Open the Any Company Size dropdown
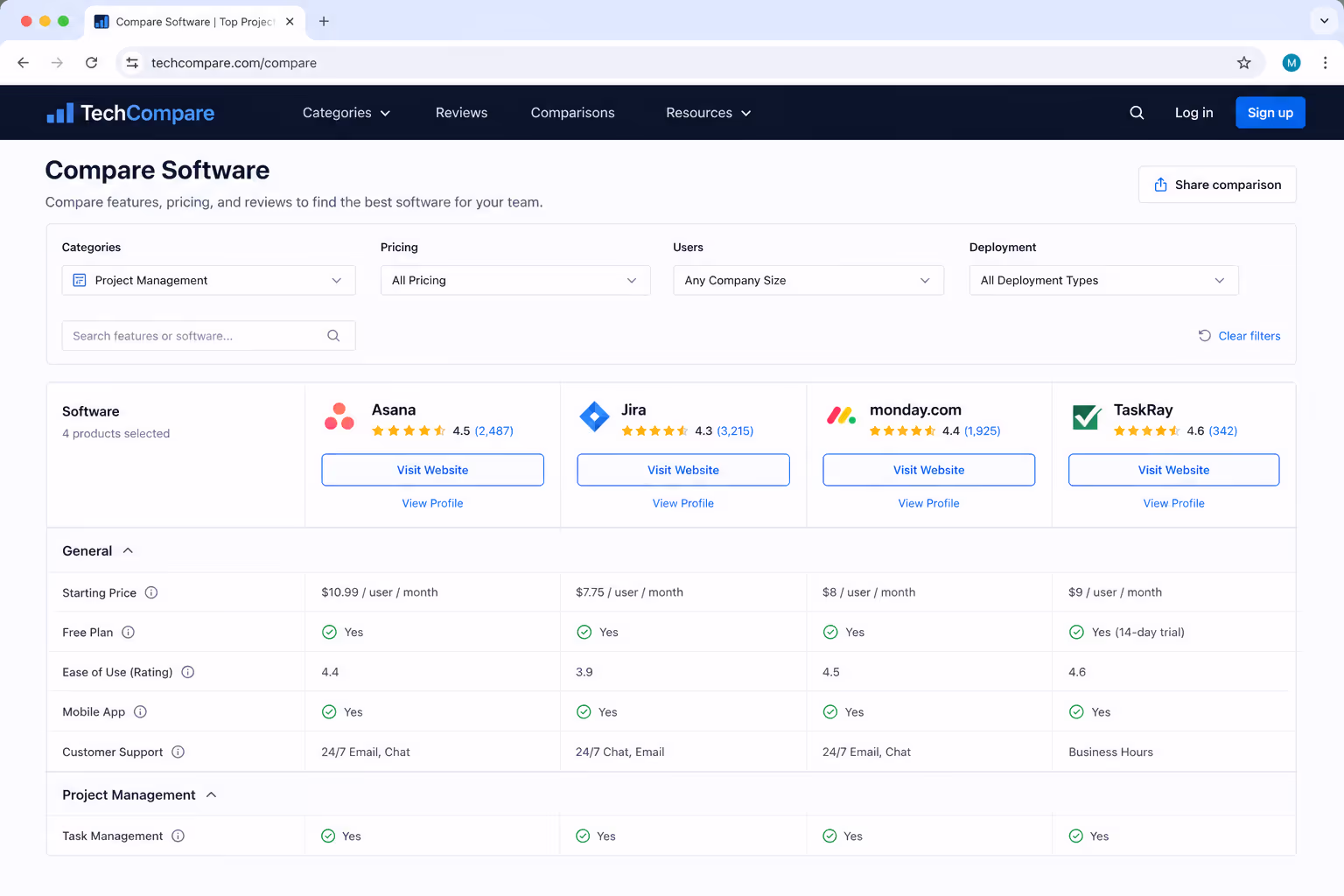The image size is (1344, 896). 808,280
